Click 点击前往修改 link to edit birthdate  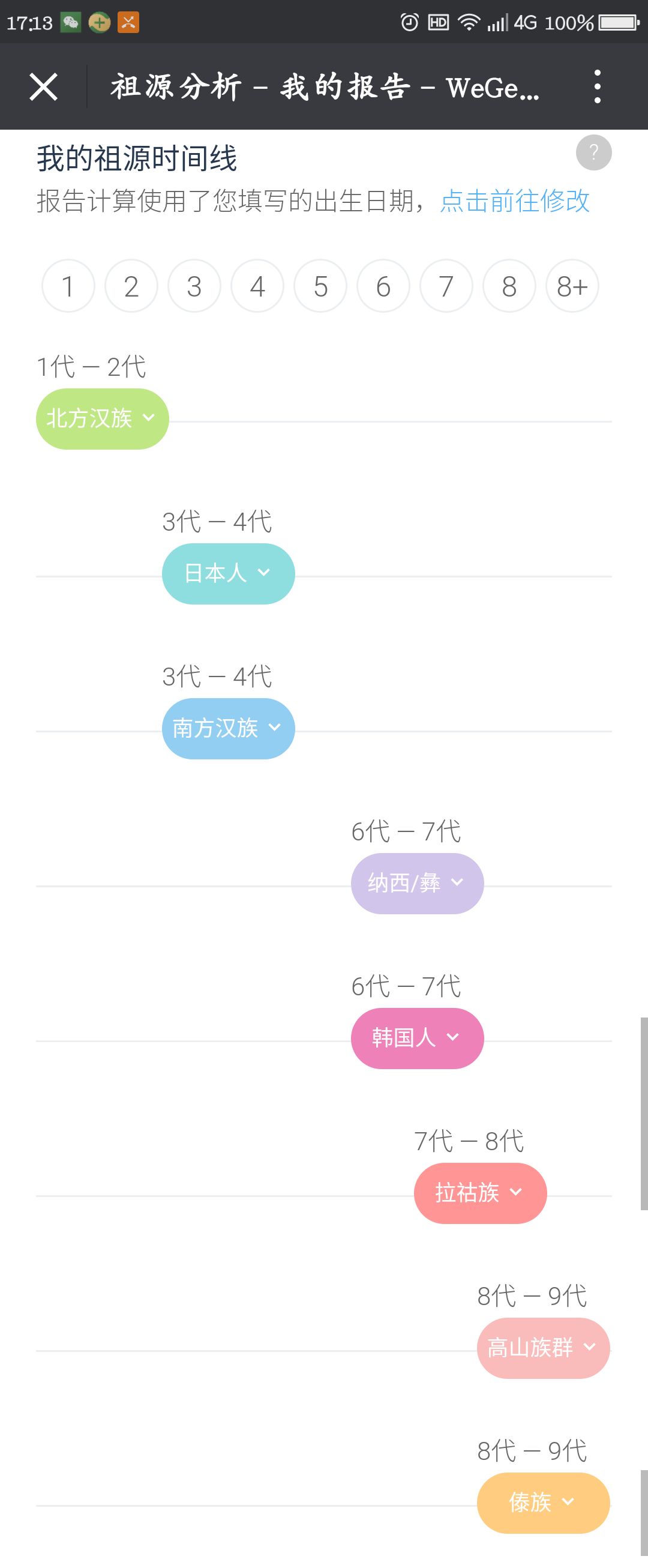click(x=515, y=201)
